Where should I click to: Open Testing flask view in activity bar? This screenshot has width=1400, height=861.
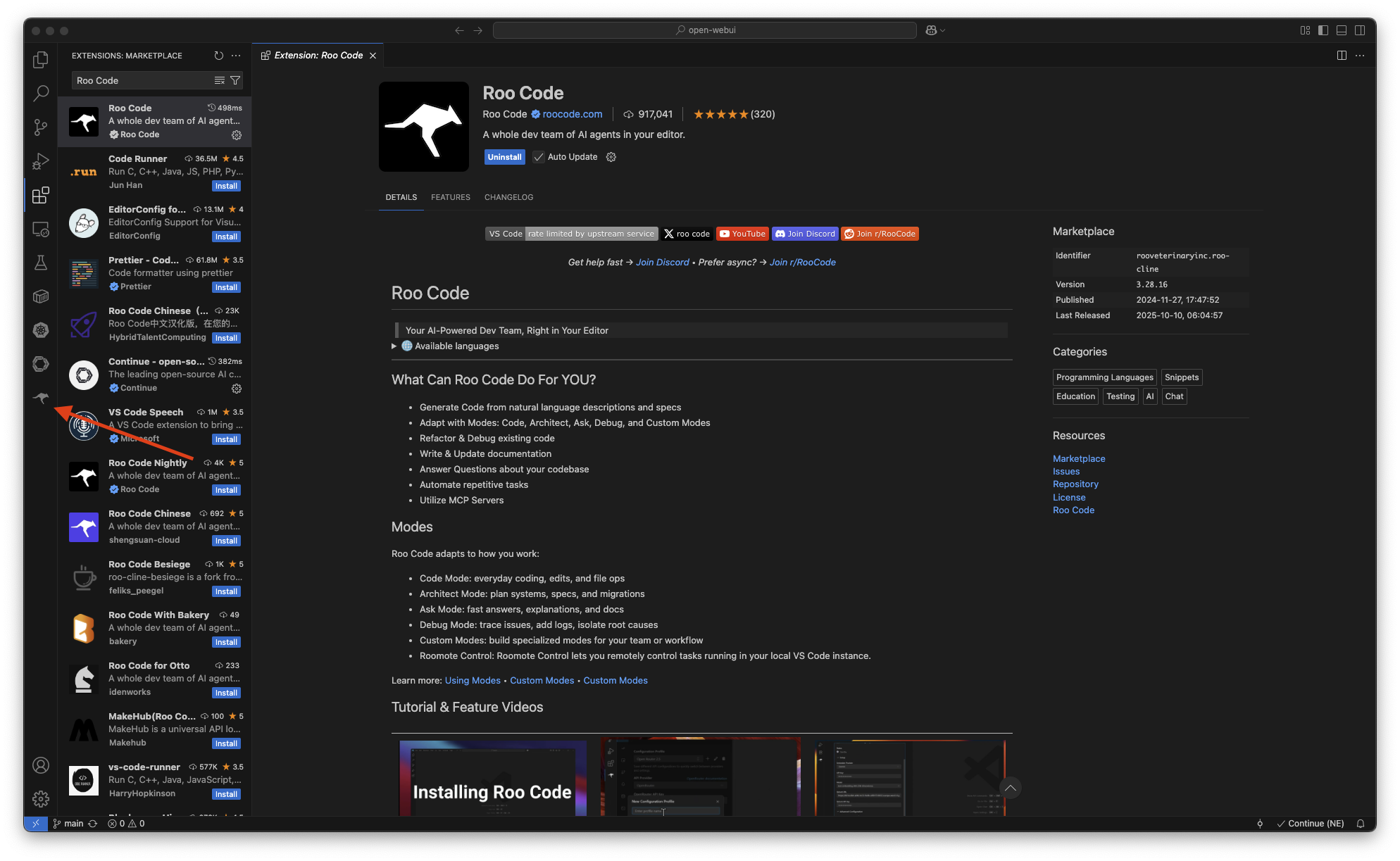[x=41, y=263]
